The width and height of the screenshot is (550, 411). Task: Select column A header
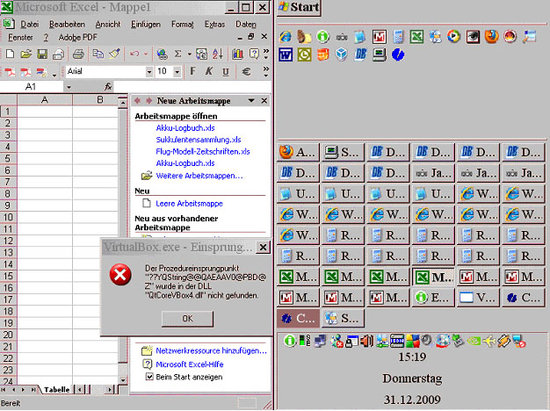[x=45, y=100]
